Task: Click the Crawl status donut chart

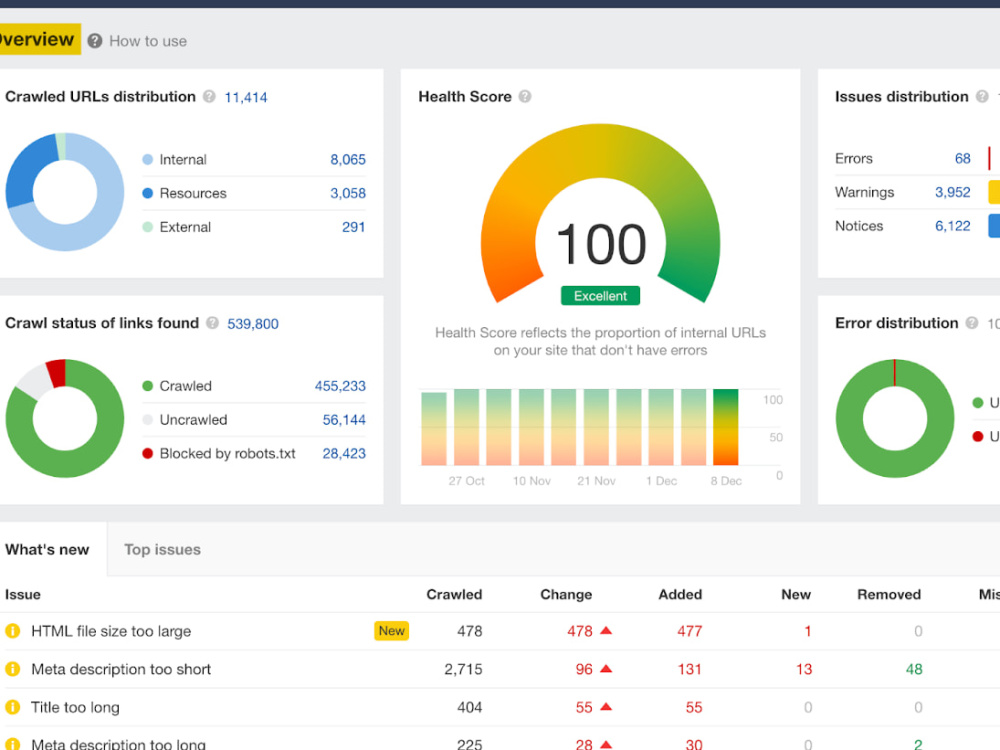Action: point(64,418)
